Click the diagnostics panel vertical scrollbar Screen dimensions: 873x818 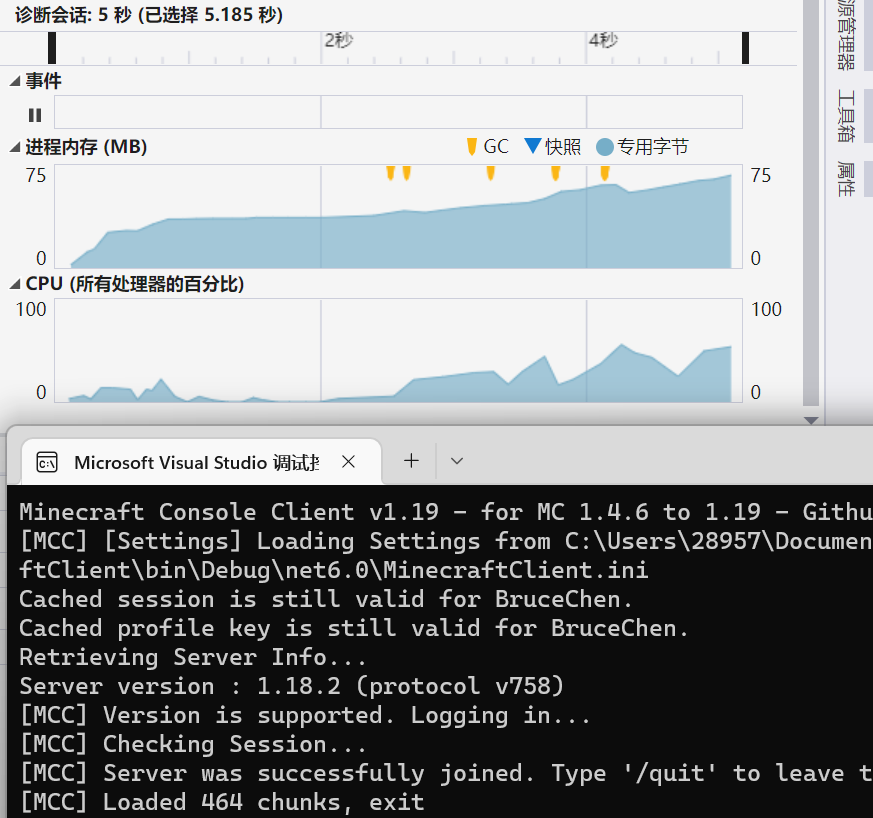pos(811,203)
